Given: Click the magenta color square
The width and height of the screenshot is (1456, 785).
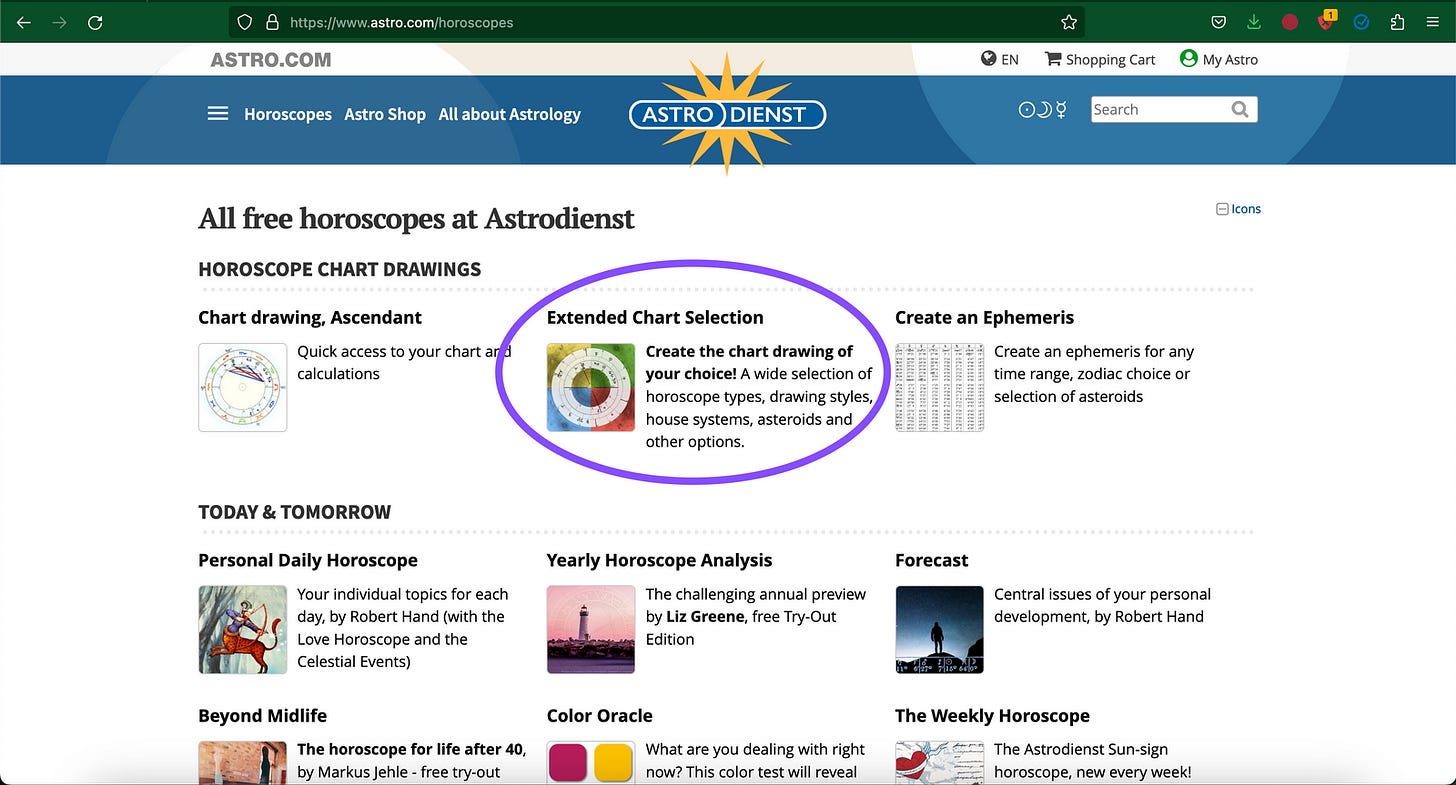Looking at the screenshot, I should coord(568,765).
